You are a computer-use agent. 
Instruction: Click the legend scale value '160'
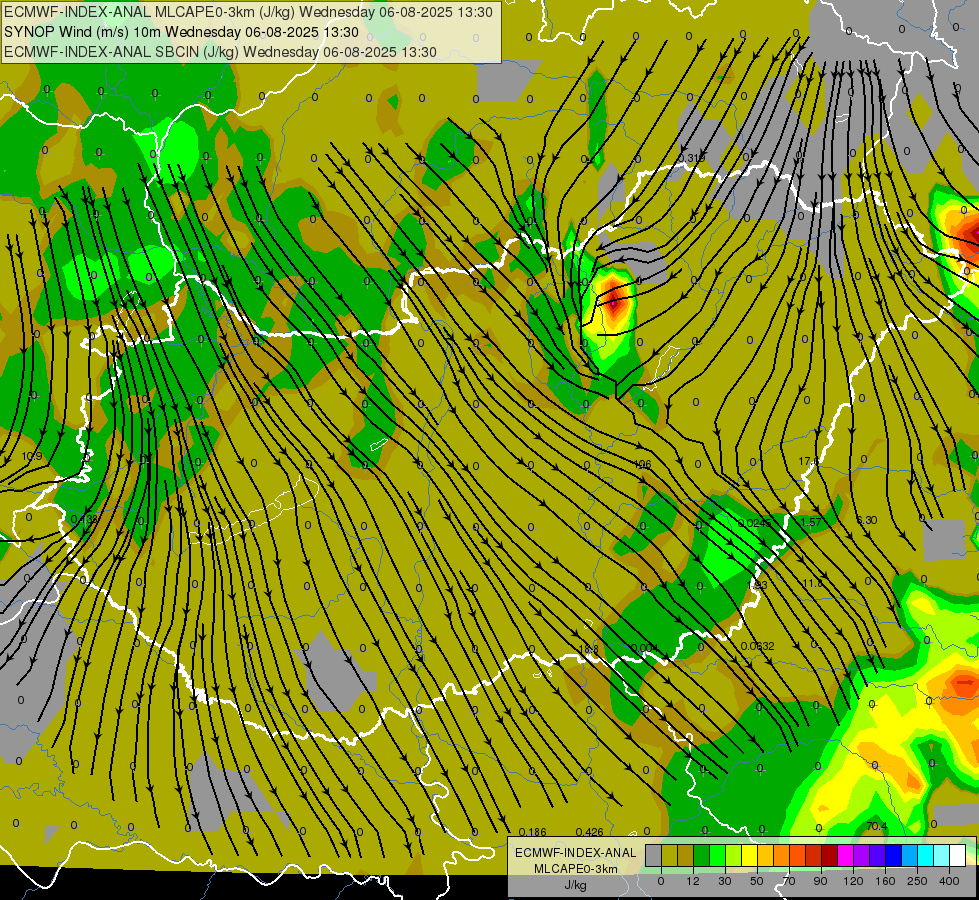pos(885,881)
